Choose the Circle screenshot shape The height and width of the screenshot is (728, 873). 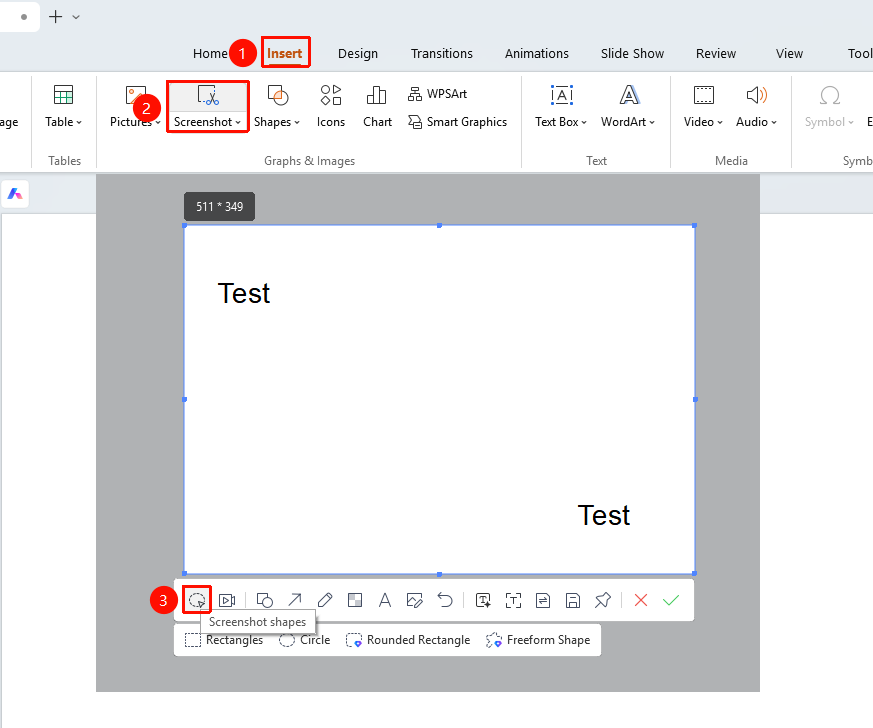coord(305,640)
